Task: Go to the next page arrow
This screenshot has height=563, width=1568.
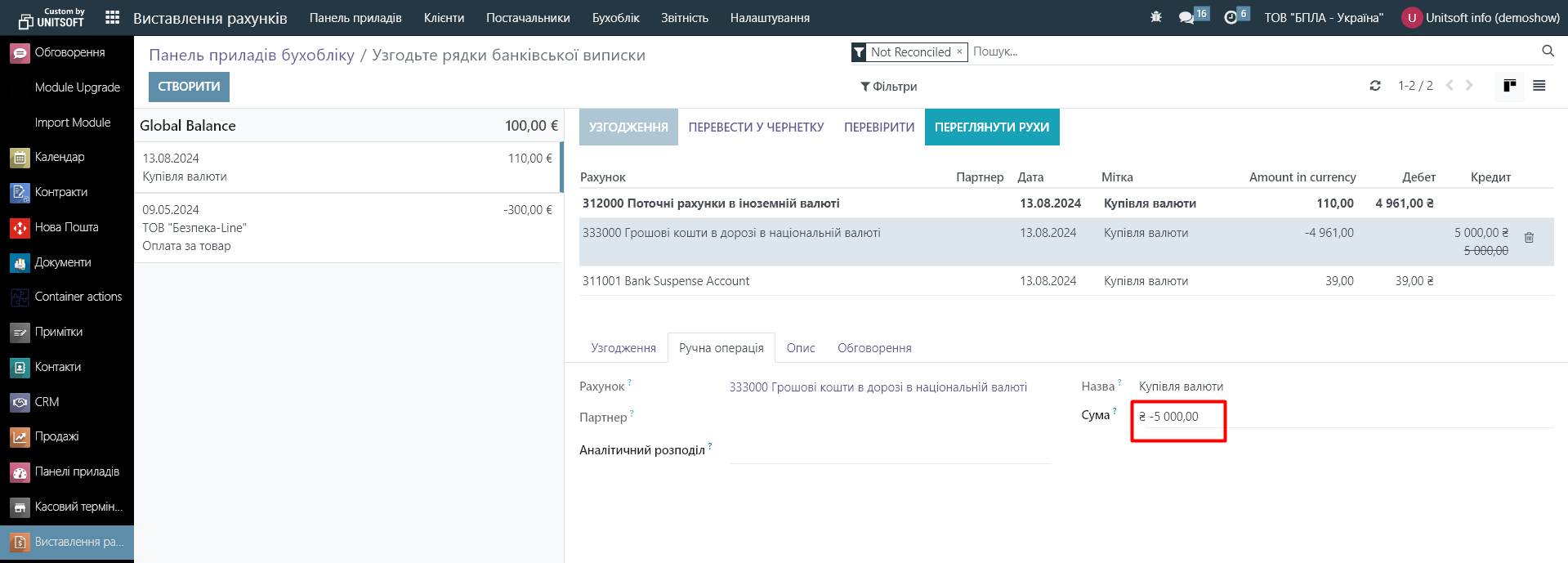Action: click(x=1469, y=85)
